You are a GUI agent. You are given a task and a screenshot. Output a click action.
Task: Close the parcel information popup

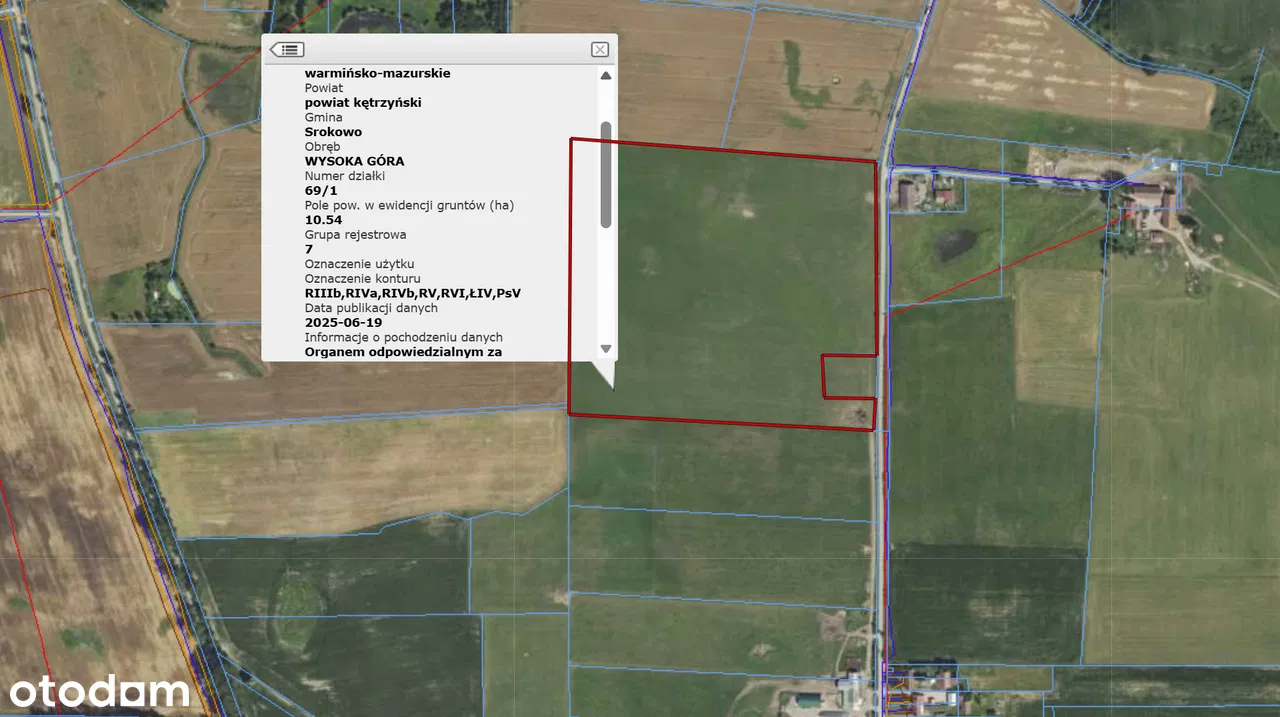(x=599, y=49)
